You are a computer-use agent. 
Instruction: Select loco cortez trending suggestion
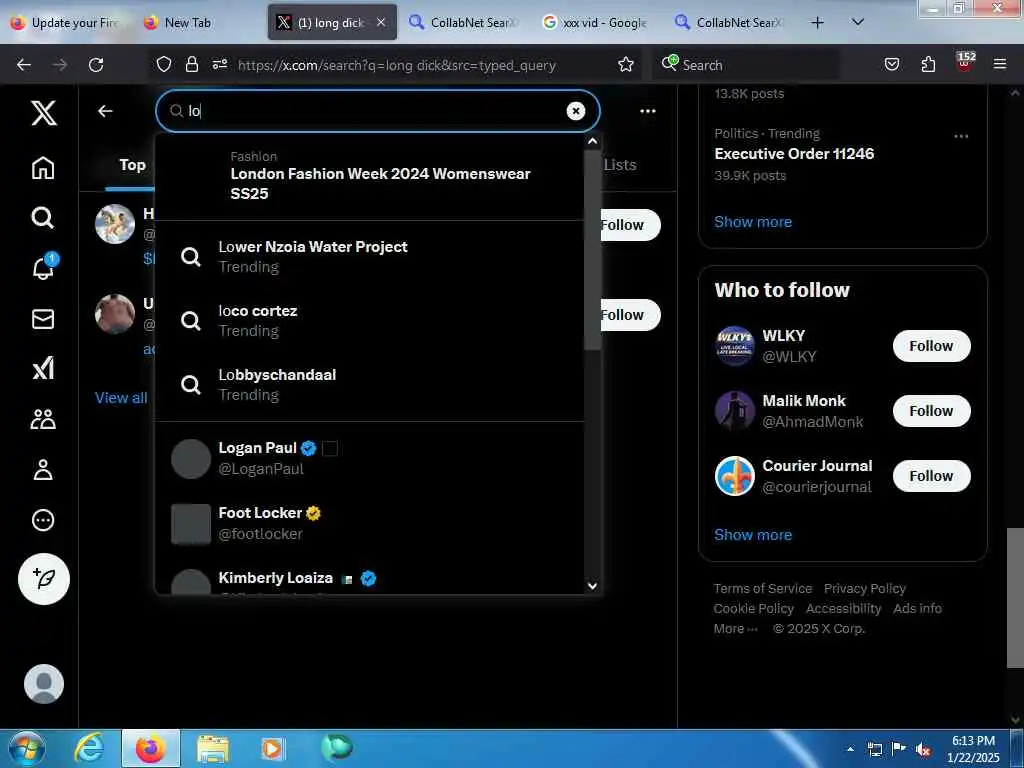[369, 321]
